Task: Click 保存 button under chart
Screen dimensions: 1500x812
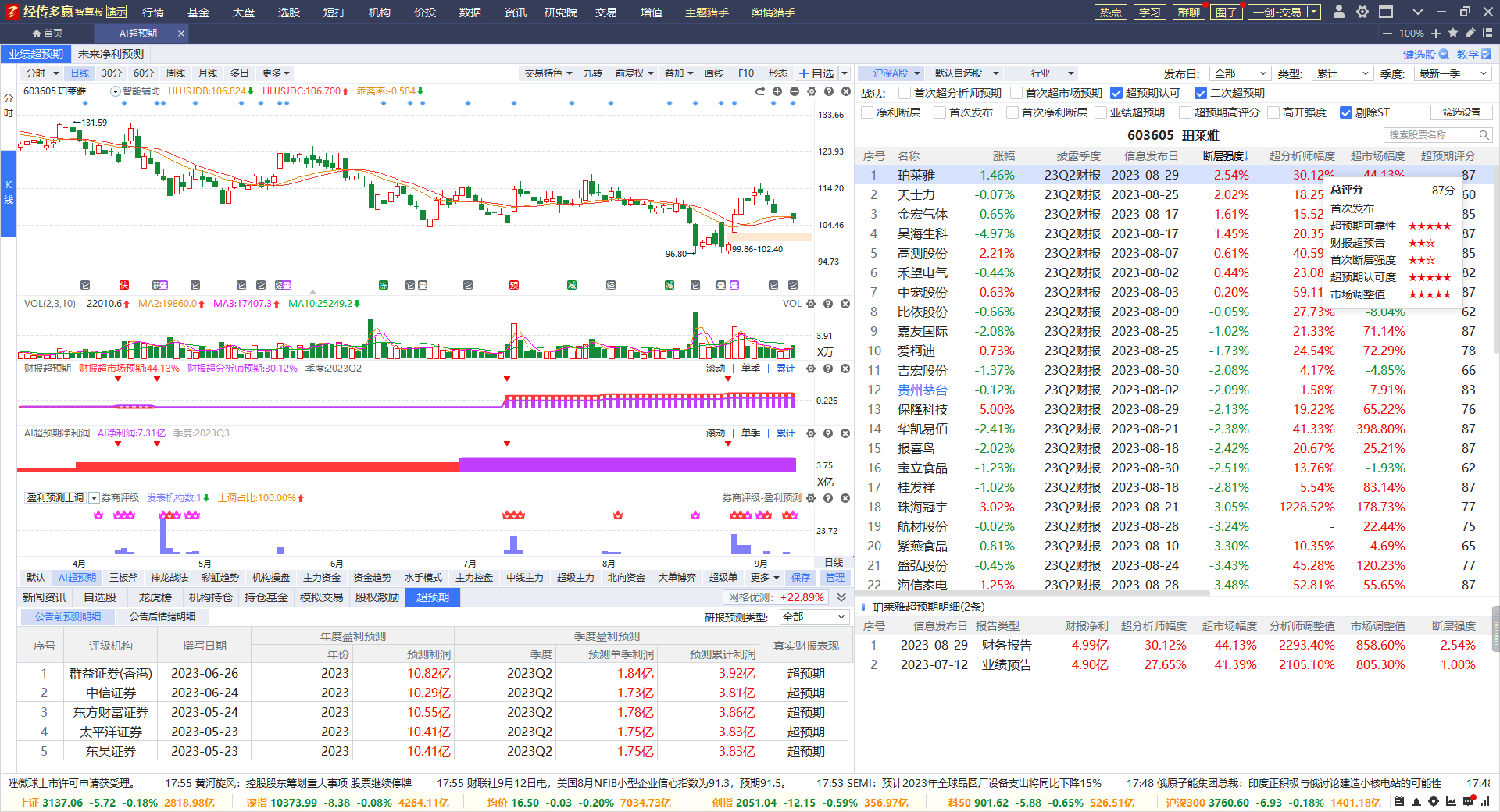Action: [801, 578]
